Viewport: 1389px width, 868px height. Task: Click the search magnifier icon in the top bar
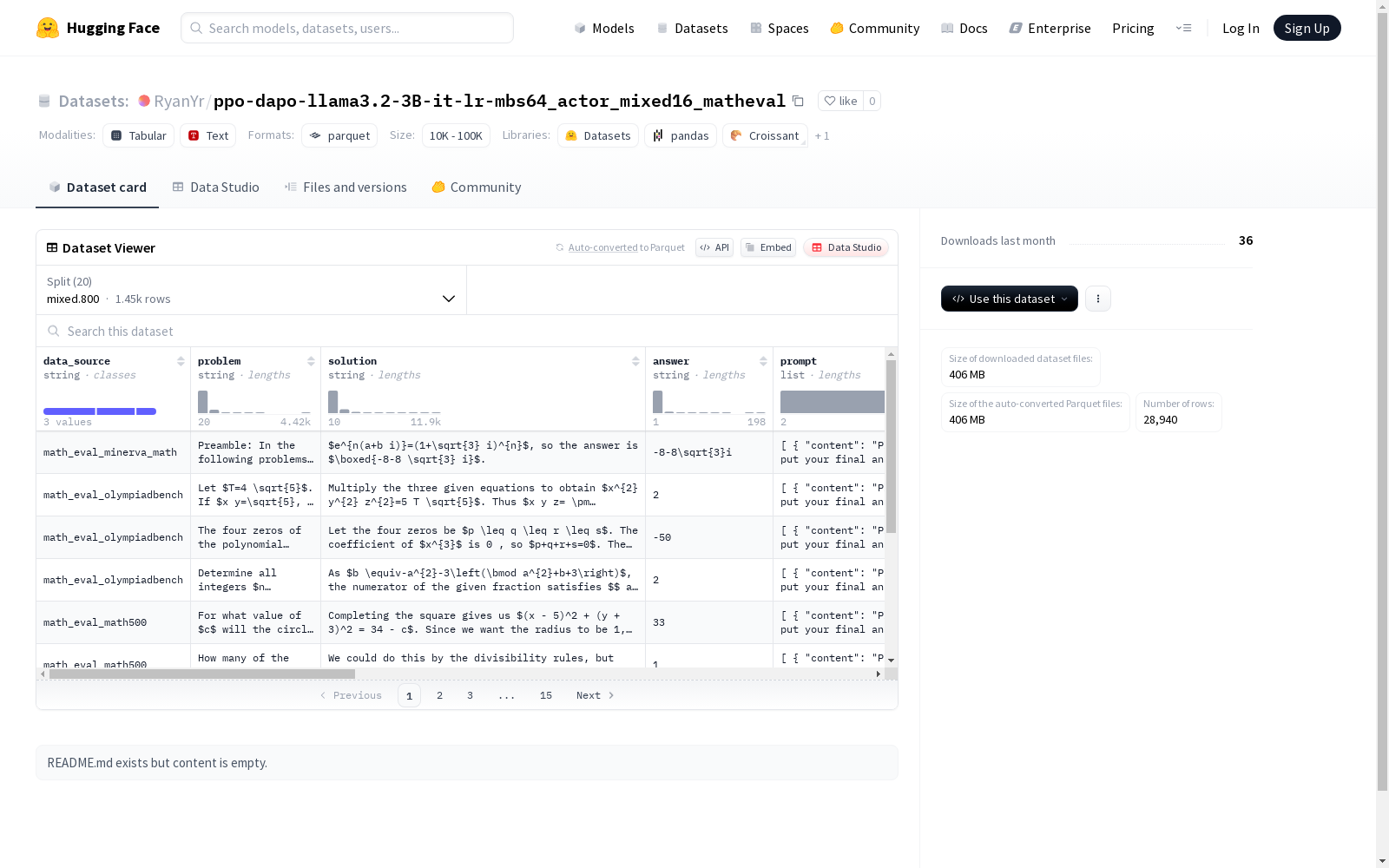point(196,28)
